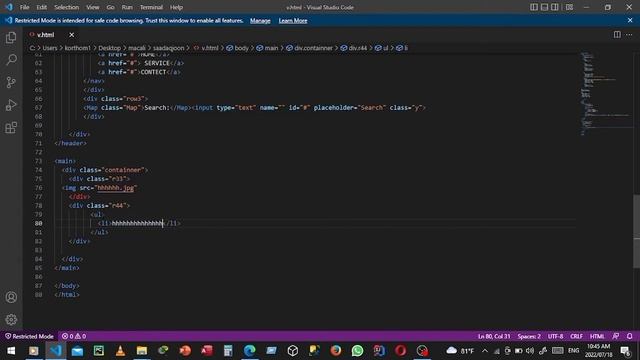
Task: Toggle the bottom panel layout icon
Action: [x=544, y=7]
